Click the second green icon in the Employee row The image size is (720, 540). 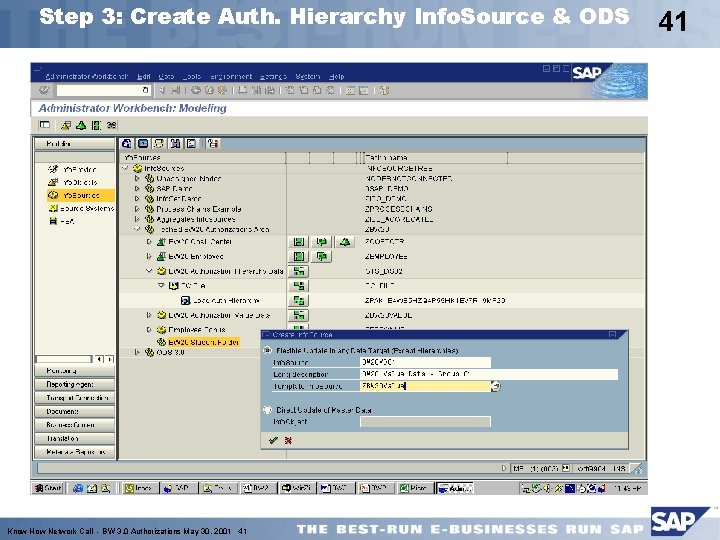tap(321, 257)
